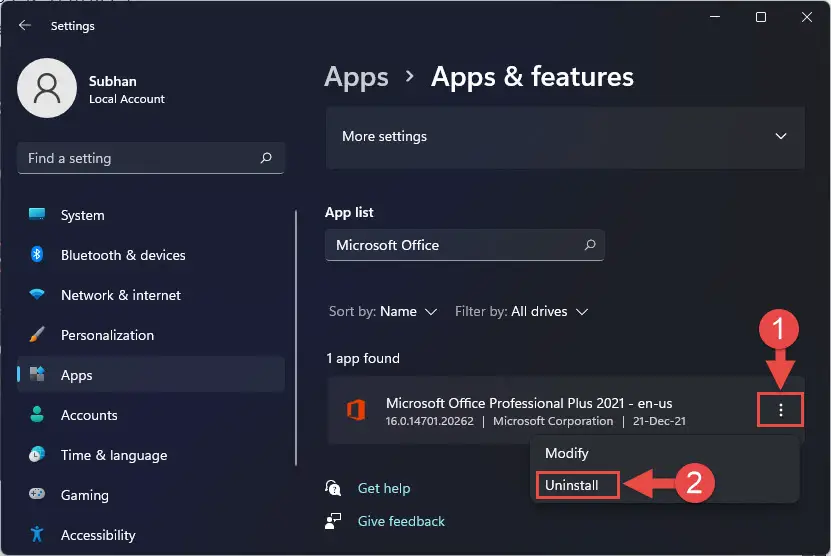The height and width of the screenshot is (556, 831).
Task: Open the Get help link
Action: [384, 488]
